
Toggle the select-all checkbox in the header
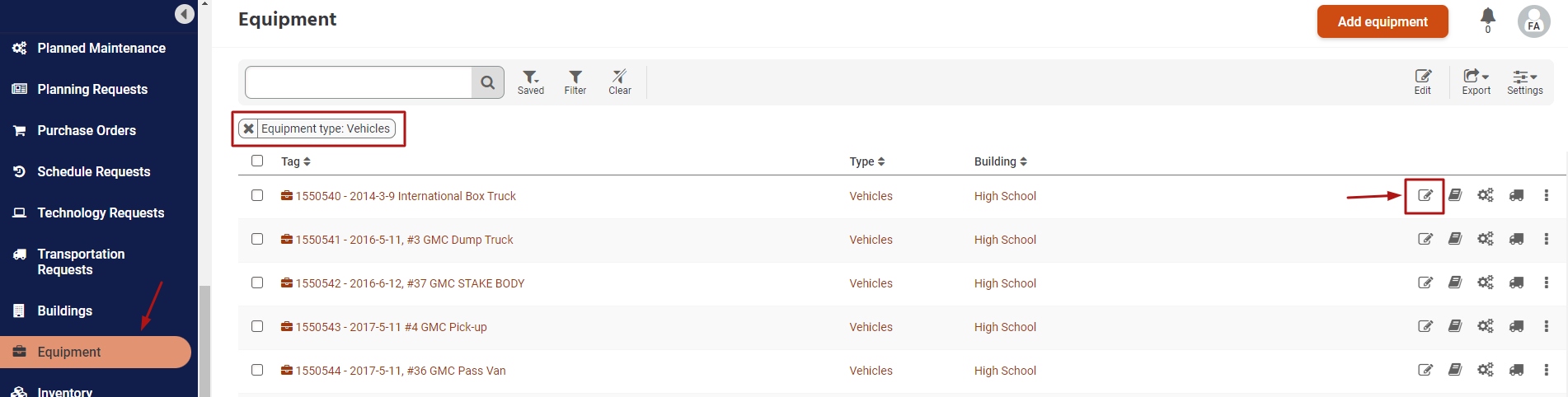pyautogui.click(x=257, y=161)
